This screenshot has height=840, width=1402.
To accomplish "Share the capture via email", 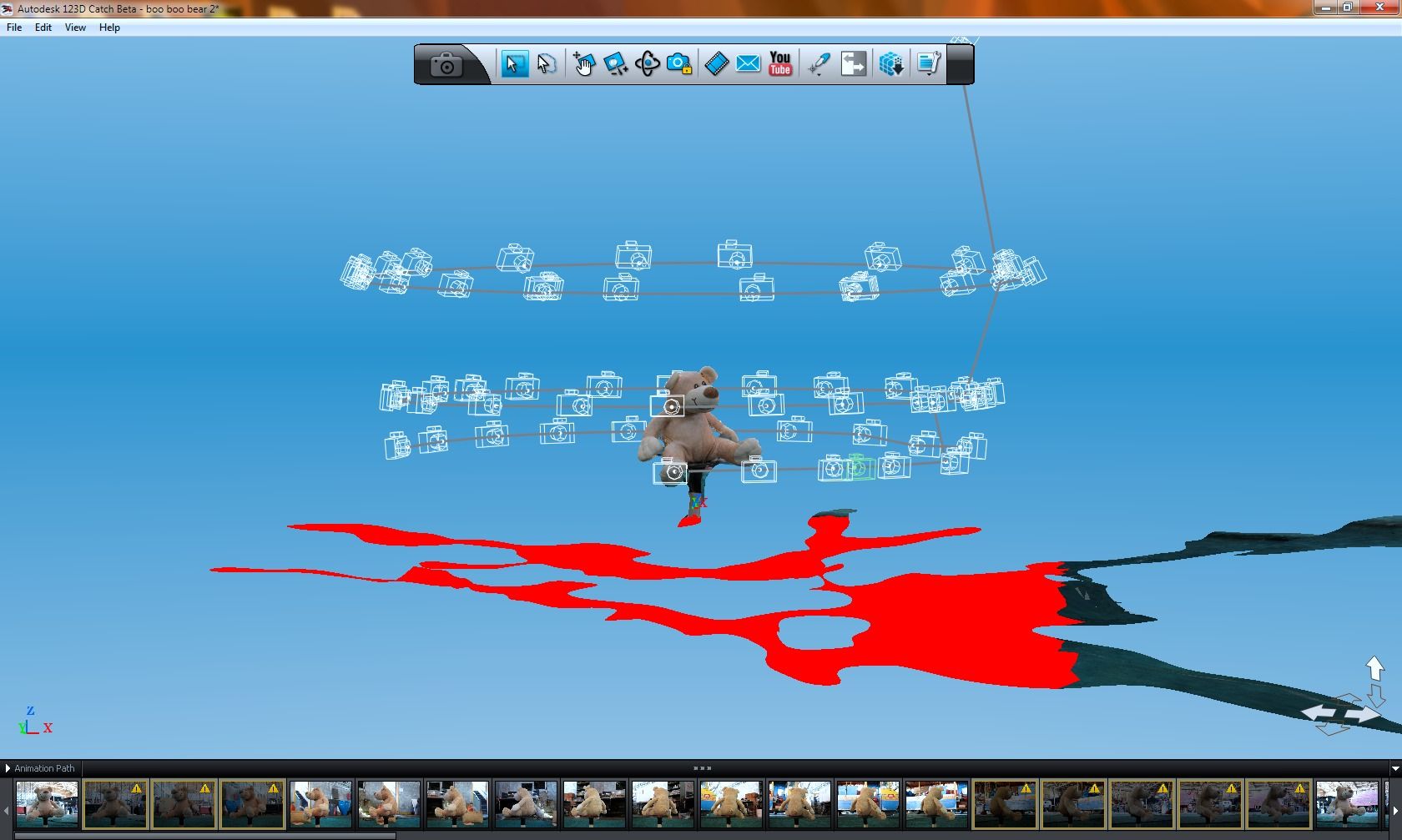I will [748, 63].
